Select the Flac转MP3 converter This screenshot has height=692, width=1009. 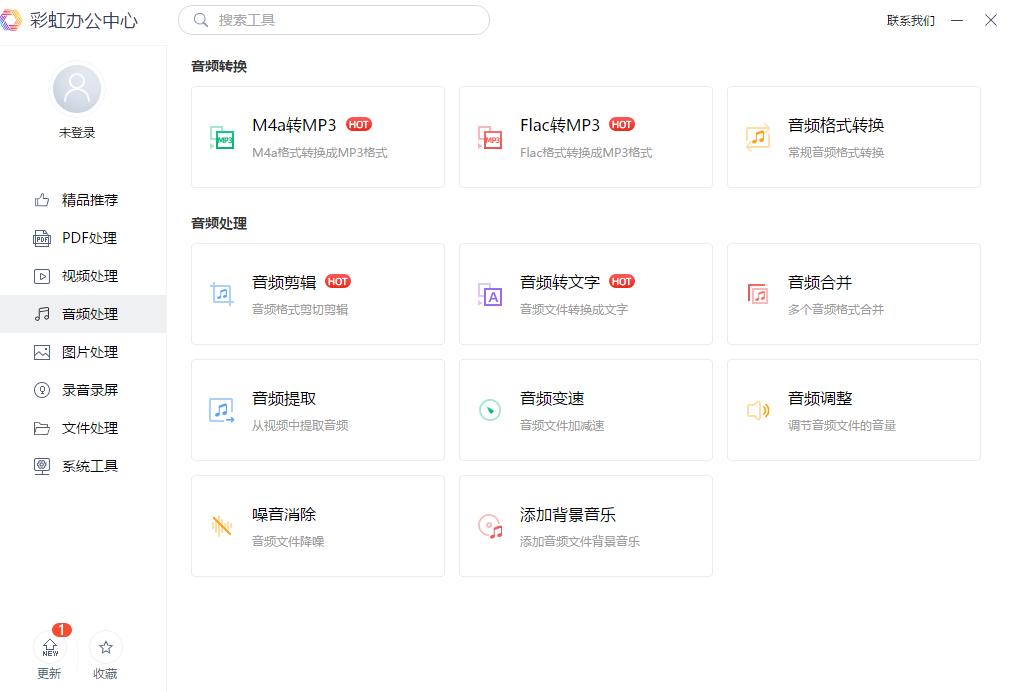click(585, 137)
